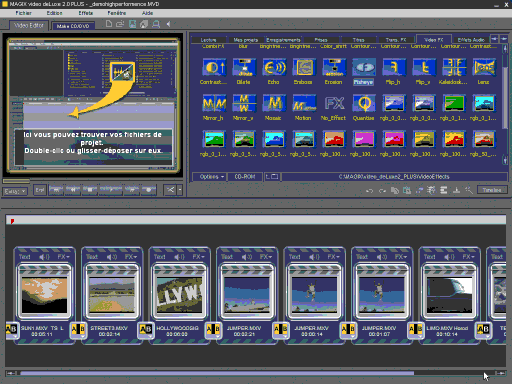Screen dimensions: 512x384
Task: Switch to the Effets Audio tab
Action: pyautogui.click(x=470, y=40)
